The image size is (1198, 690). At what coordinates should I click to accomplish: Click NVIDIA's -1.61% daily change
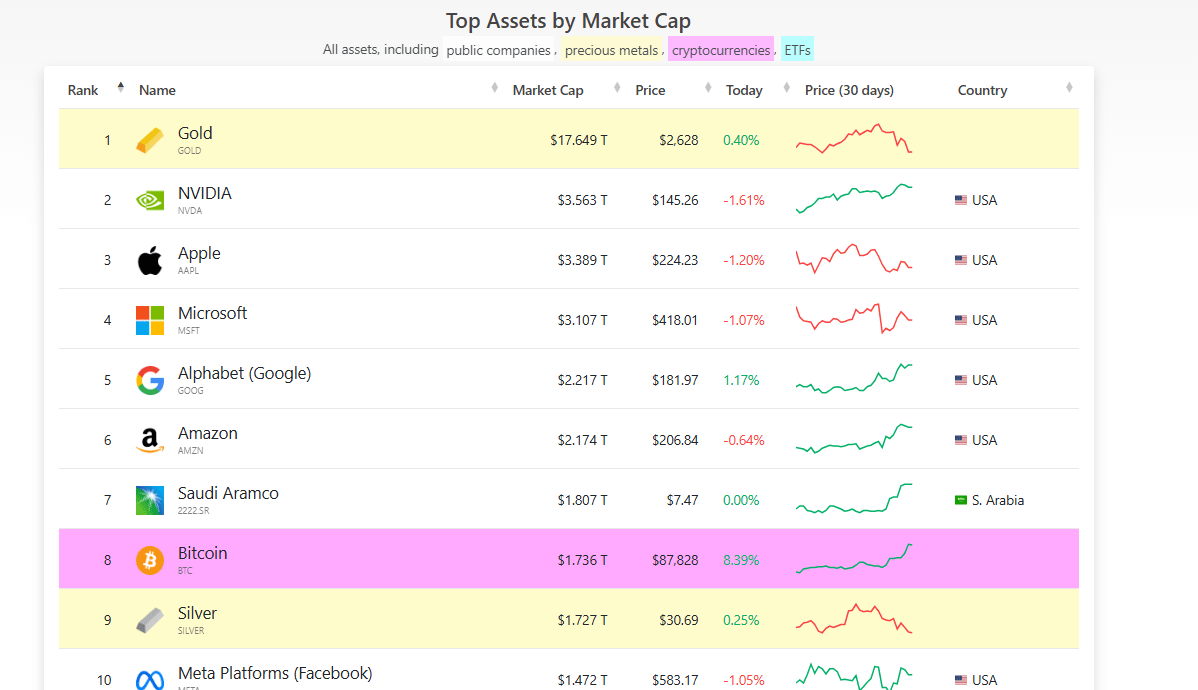[744, 200]
